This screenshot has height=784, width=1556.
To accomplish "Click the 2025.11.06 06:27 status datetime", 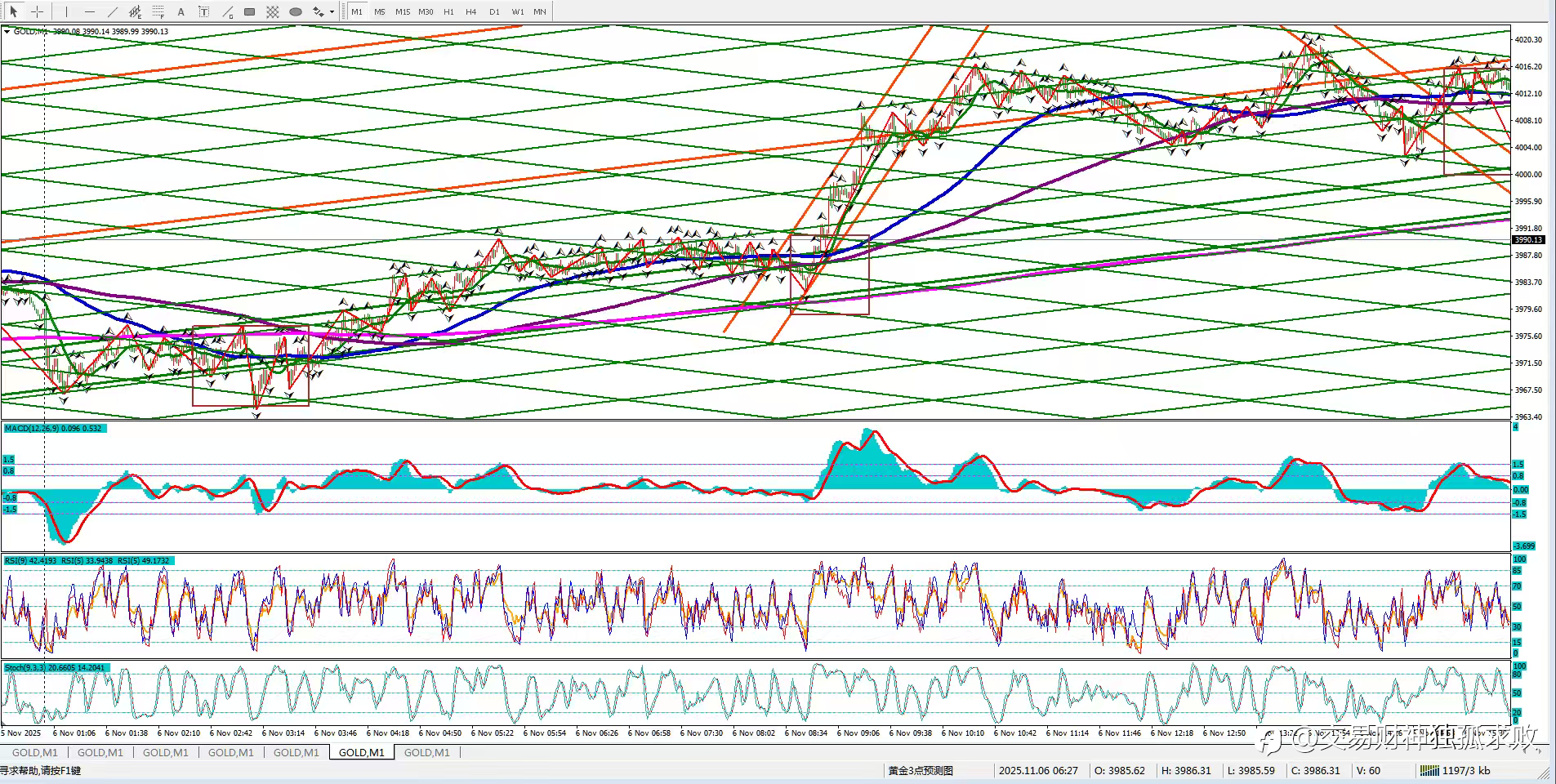I will point(1038,770).
